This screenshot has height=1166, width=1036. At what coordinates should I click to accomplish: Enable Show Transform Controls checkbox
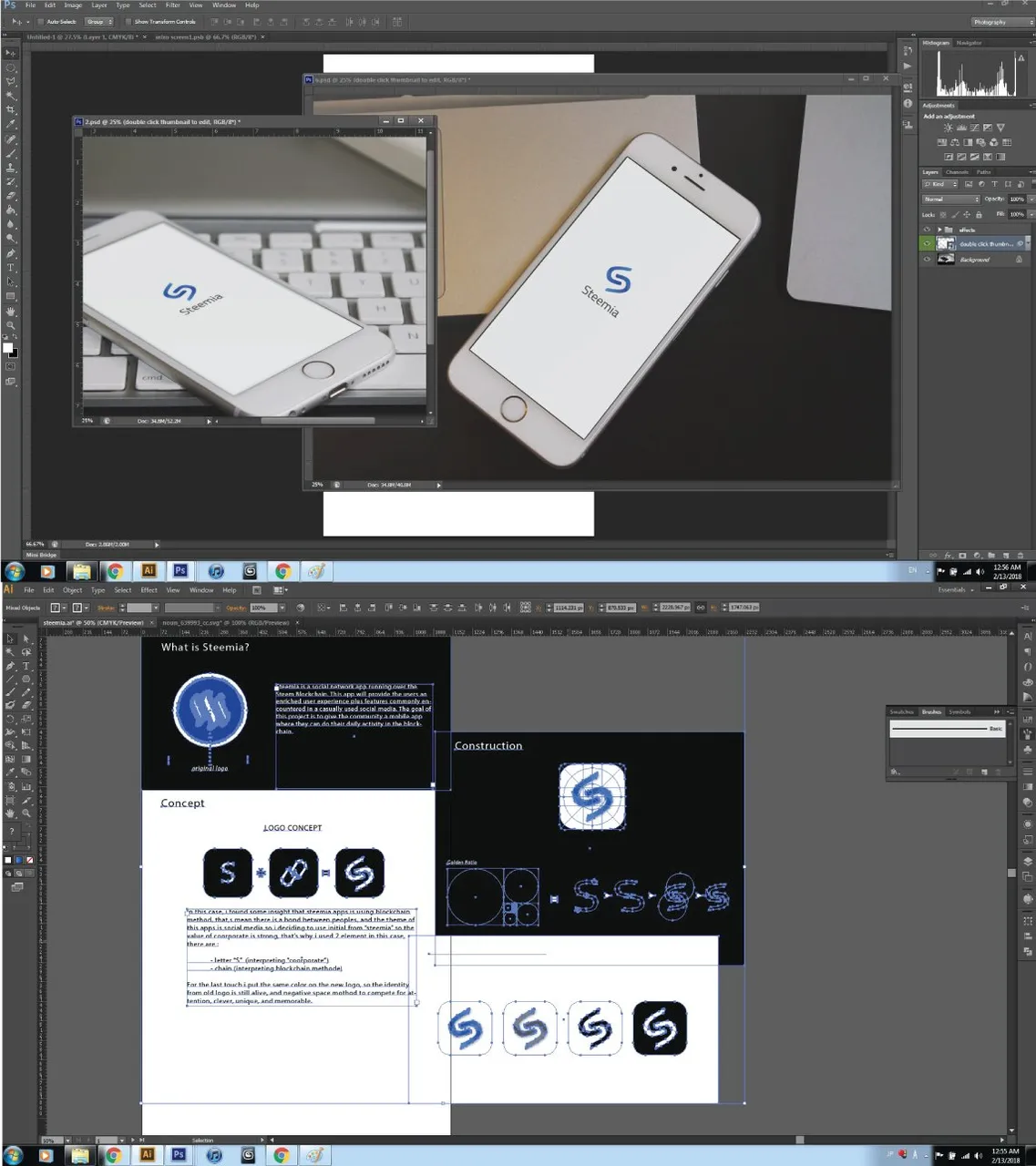pyautogui.click(x=128, y=22)
